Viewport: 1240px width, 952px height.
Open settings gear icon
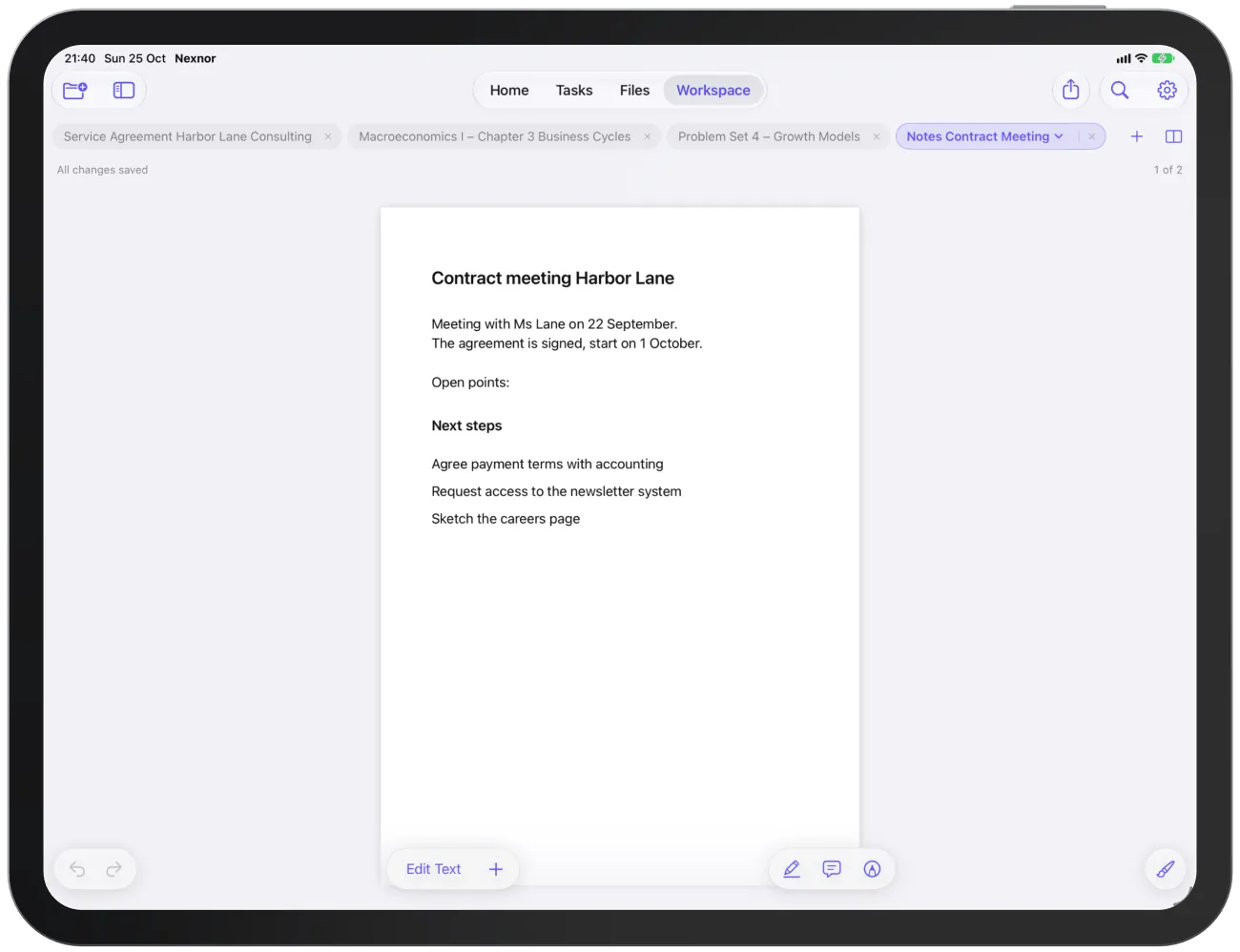pyautogui.click(x=1168, y=90)
